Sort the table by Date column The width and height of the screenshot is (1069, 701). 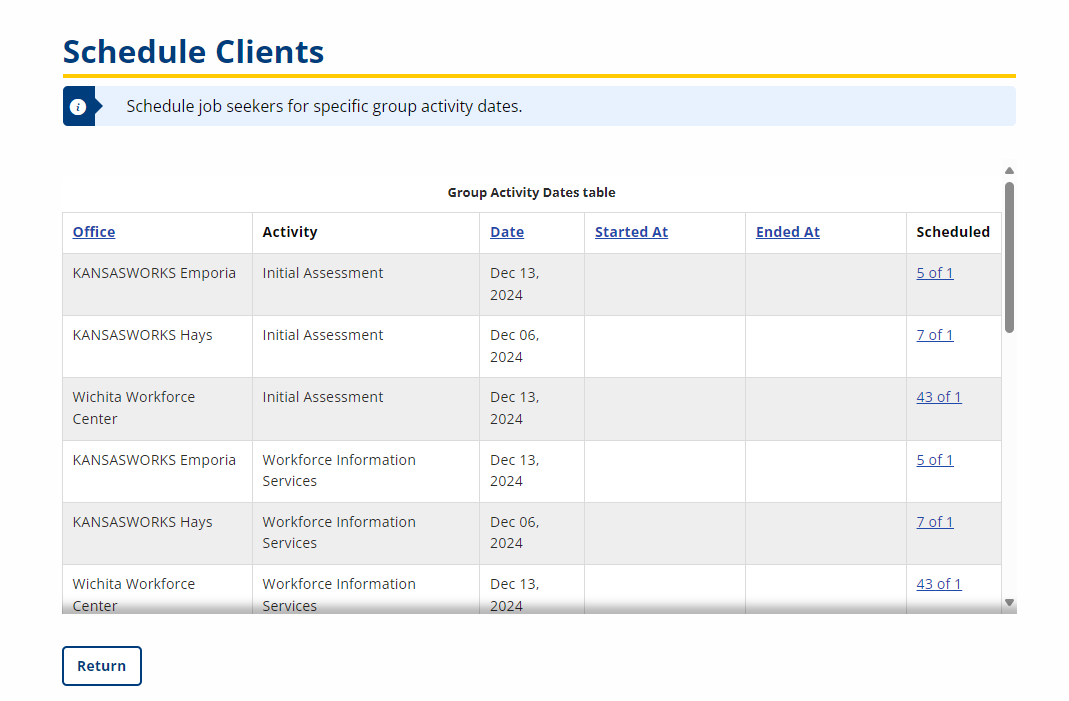tap(507, 232)
